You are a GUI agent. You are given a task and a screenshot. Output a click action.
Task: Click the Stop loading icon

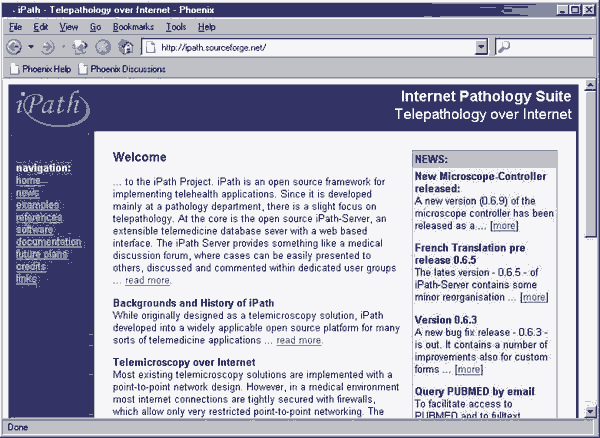103,47
